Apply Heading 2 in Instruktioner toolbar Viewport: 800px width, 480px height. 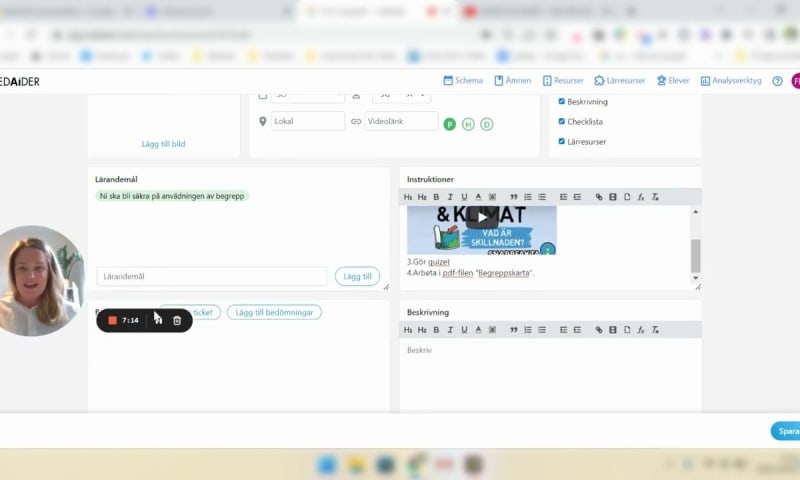click(422, 197)
